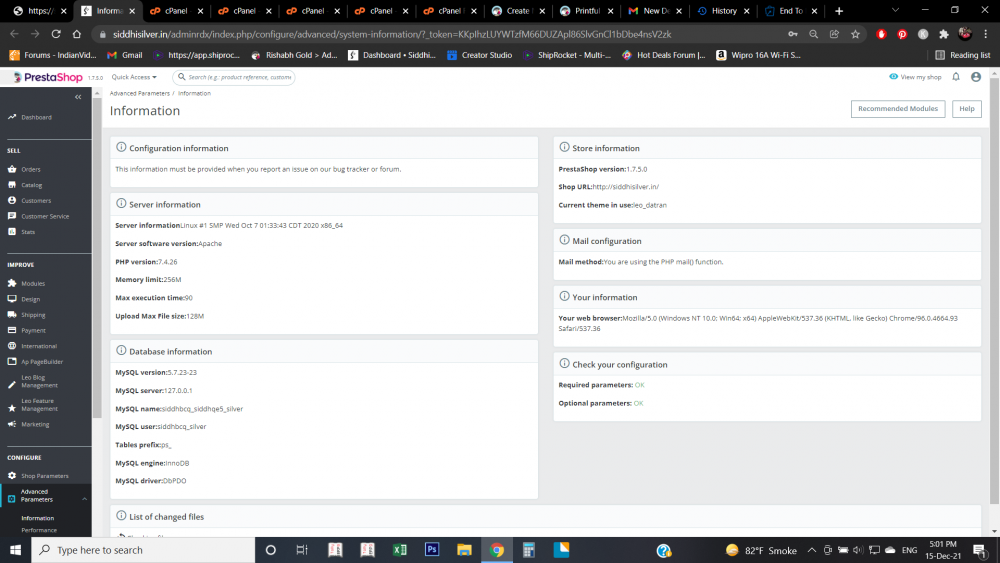
Task: Click the Catalog store icon
Action: coord(12,185)
